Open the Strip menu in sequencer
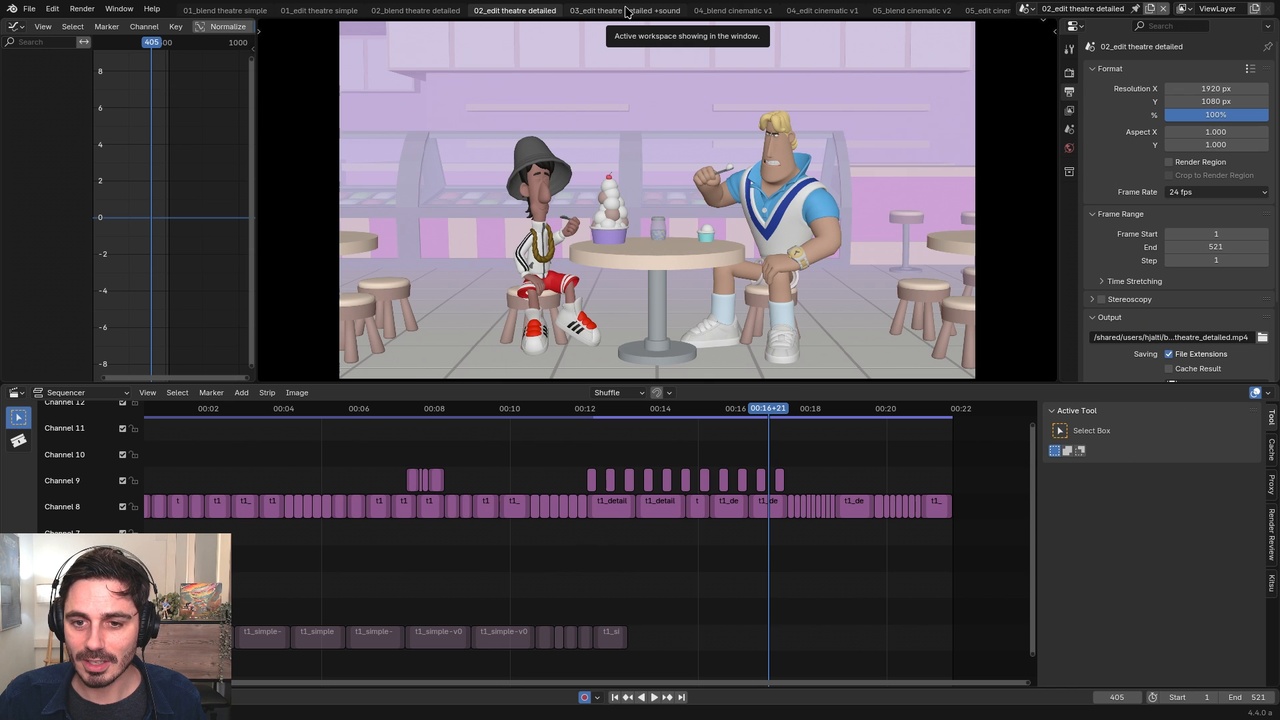The image size is (1280, 720). [267, 393]
